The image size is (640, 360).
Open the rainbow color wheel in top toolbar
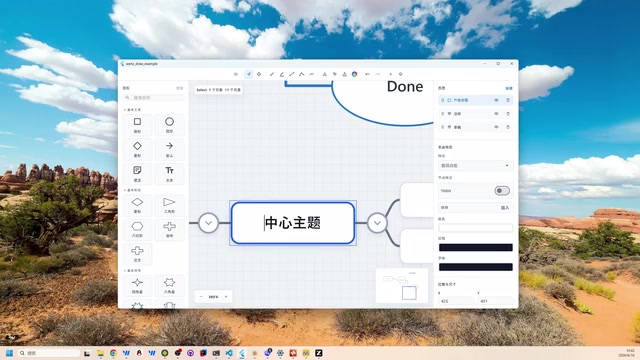click(354, 74)
